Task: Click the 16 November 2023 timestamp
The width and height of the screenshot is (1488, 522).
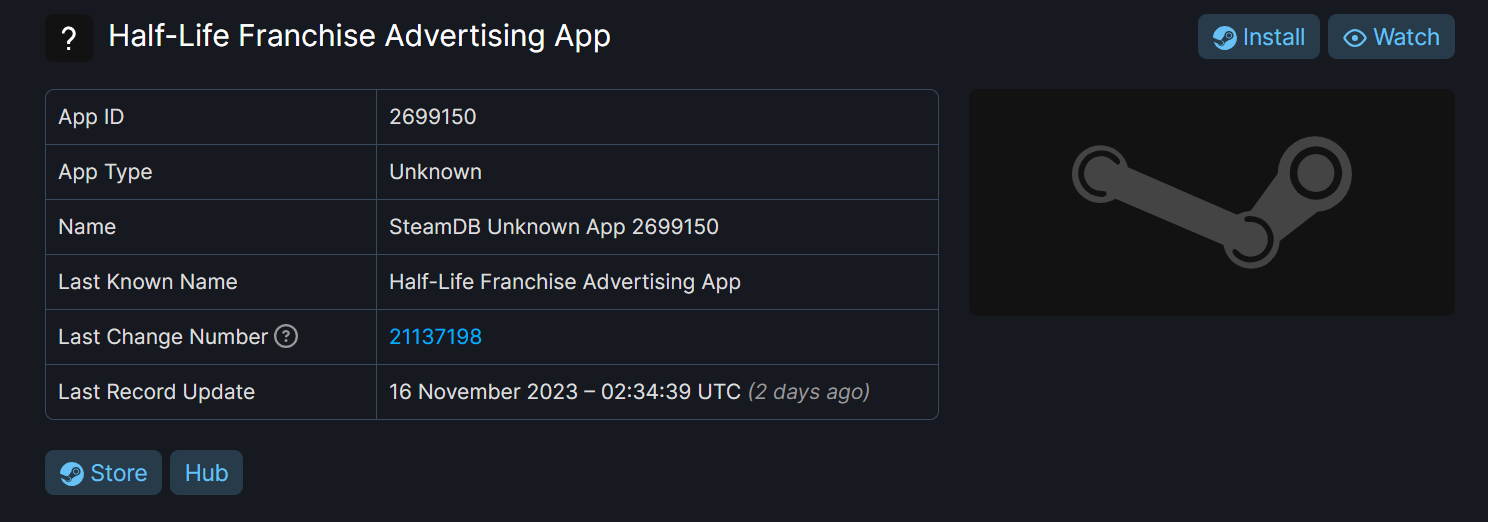Action: click(x=564, y=392)
